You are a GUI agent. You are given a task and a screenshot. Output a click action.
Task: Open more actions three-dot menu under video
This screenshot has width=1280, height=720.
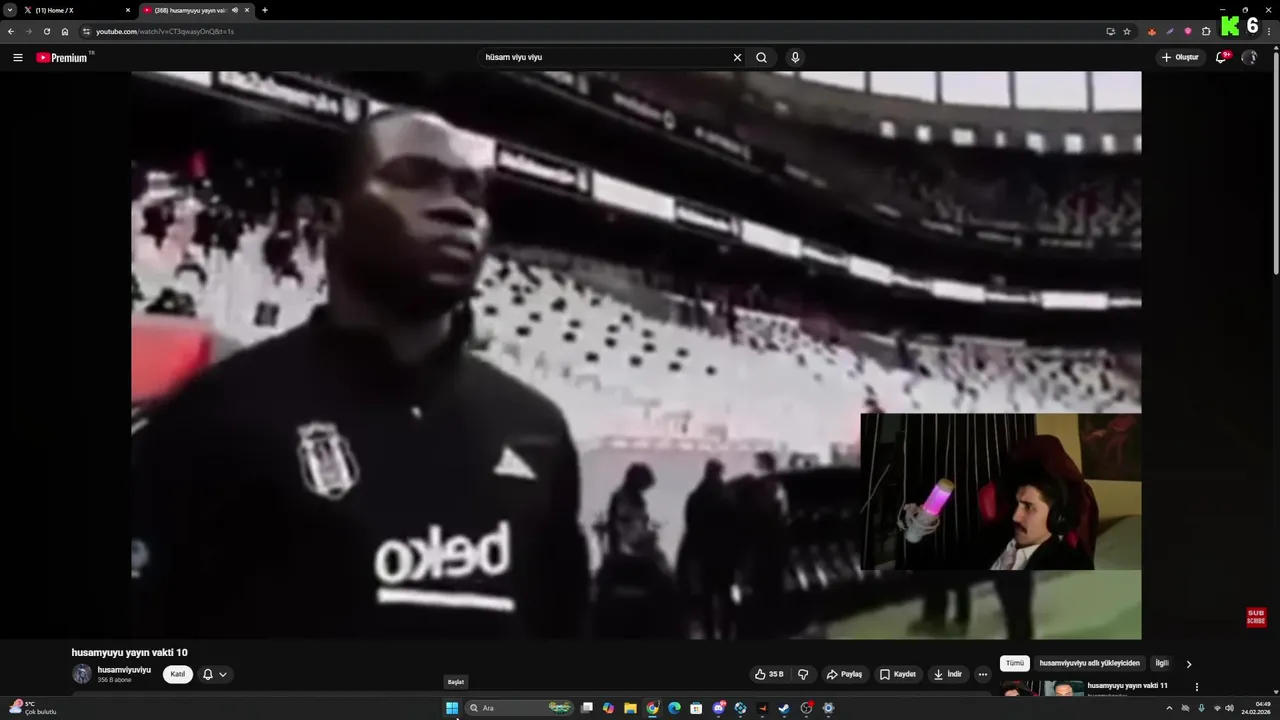click(982, 674)
